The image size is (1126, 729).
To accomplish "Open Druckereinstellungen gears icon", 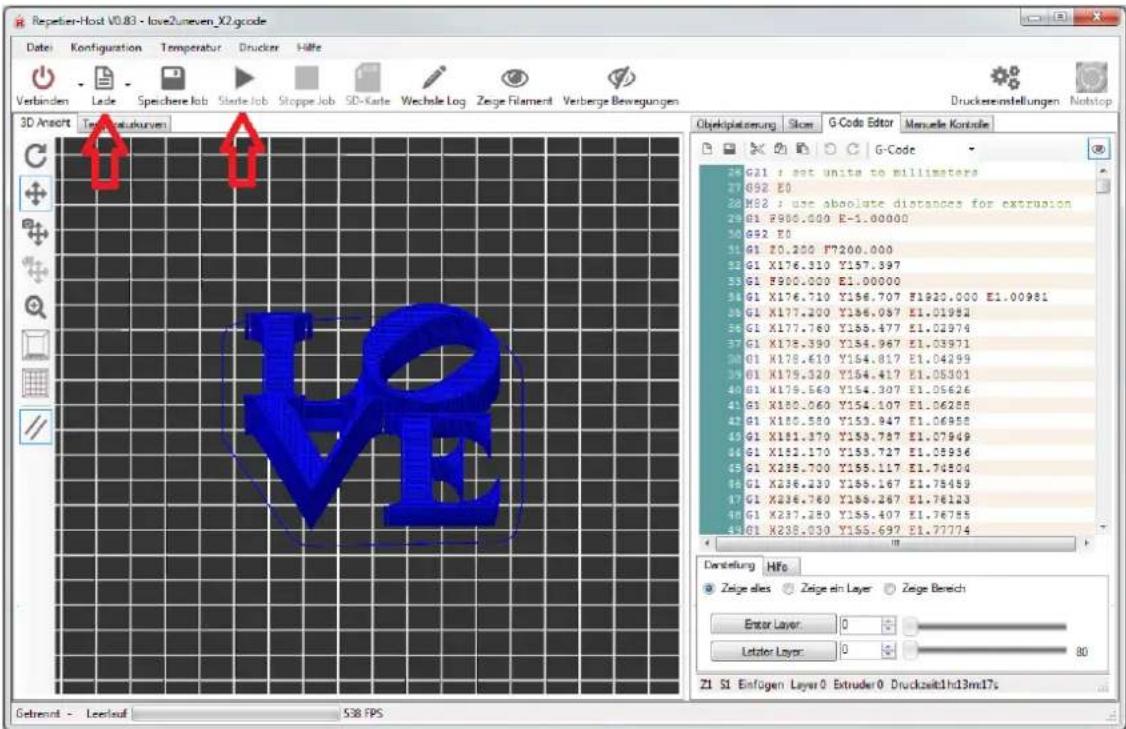I will 1005,77.
